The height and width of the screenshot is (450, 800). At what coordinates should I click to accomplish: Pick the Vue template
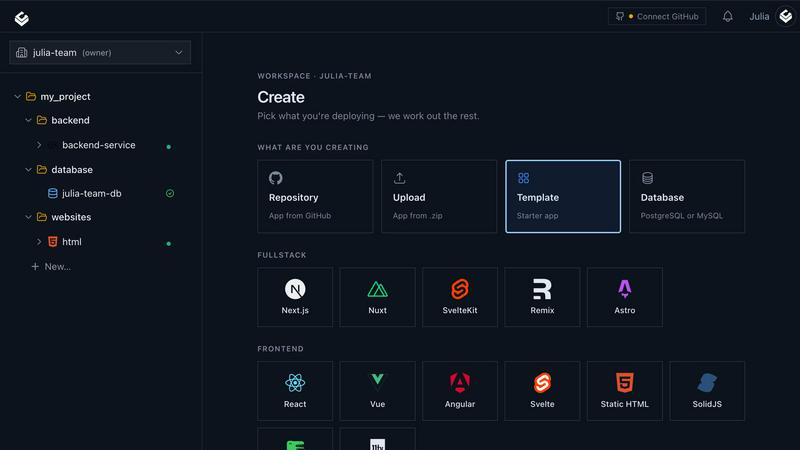378,391
